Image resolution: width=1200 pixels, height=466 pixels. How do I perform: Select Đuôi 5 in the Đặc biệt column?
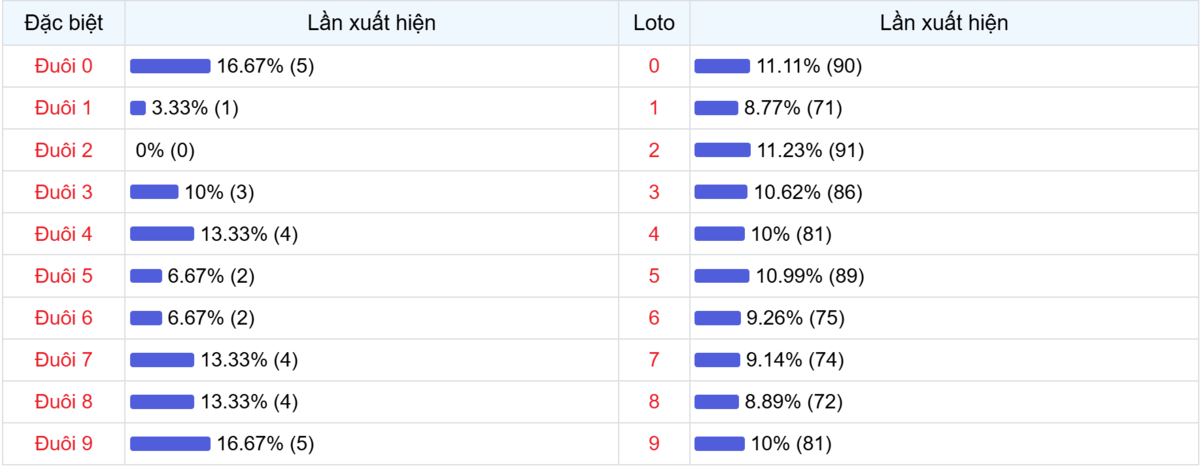(x=63, y=276)
